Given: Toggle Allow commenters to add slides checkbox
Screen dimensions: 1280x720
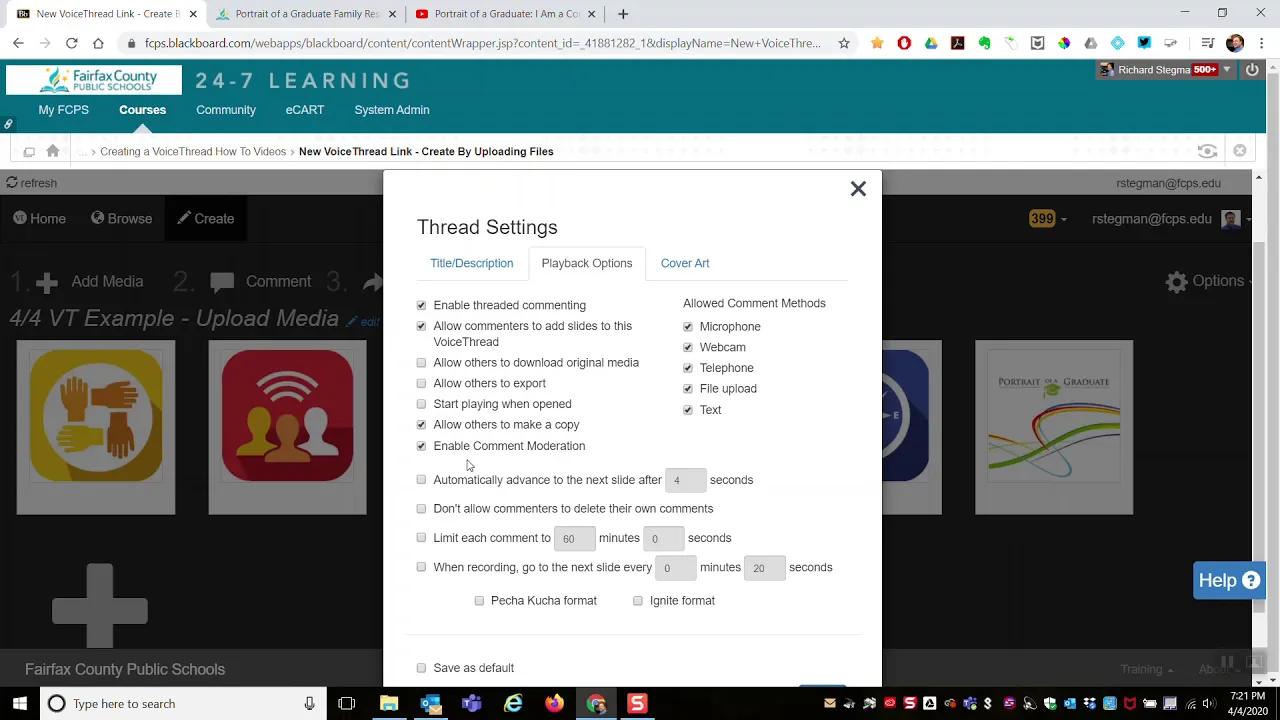Looking at the screenshot, I should coord(421,326).
